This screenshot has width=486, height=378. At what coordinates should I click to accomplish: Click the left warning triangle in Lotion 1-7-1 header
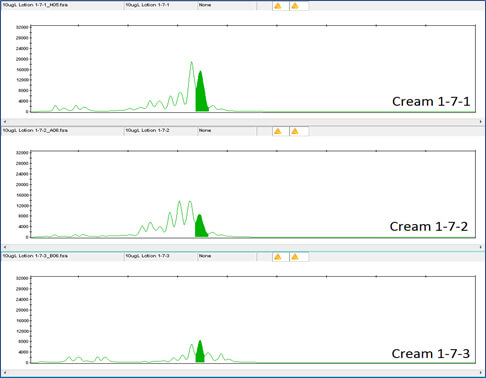278,6
